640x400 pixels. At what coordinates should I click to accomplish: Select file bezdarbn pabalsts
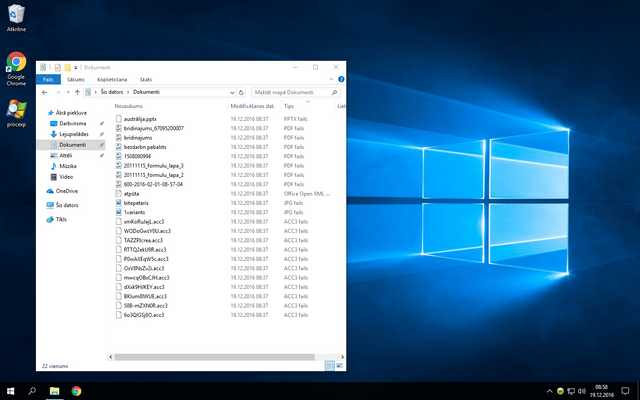[145, 147]
